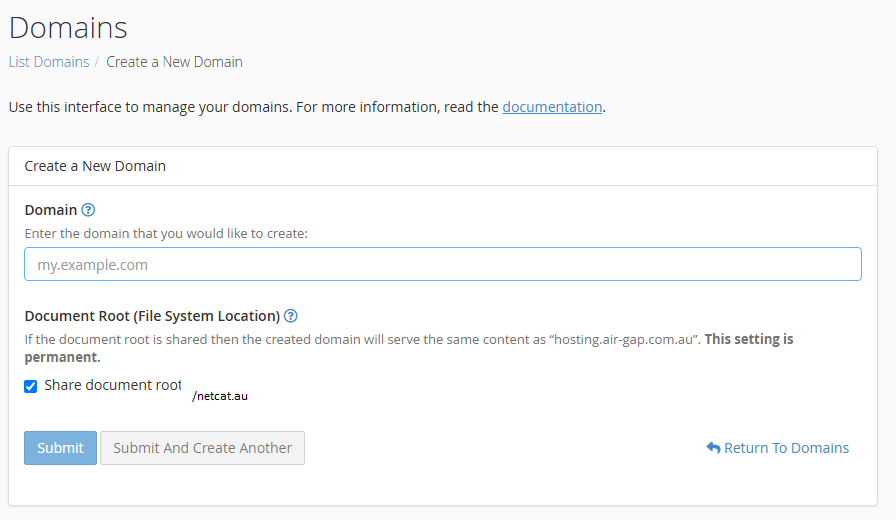This screenshot has width=896, height=520.
Task: Click the blue Submit button
Action: 61,448
